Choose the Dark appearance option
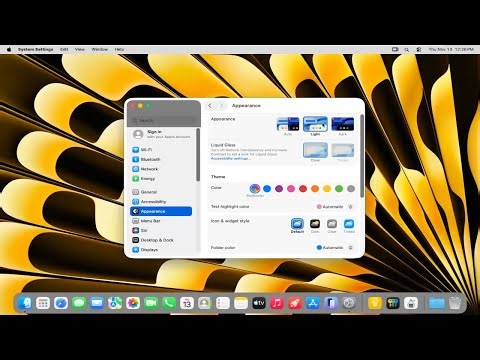Viewport: 480px width, 360px height. pos(343,126)
